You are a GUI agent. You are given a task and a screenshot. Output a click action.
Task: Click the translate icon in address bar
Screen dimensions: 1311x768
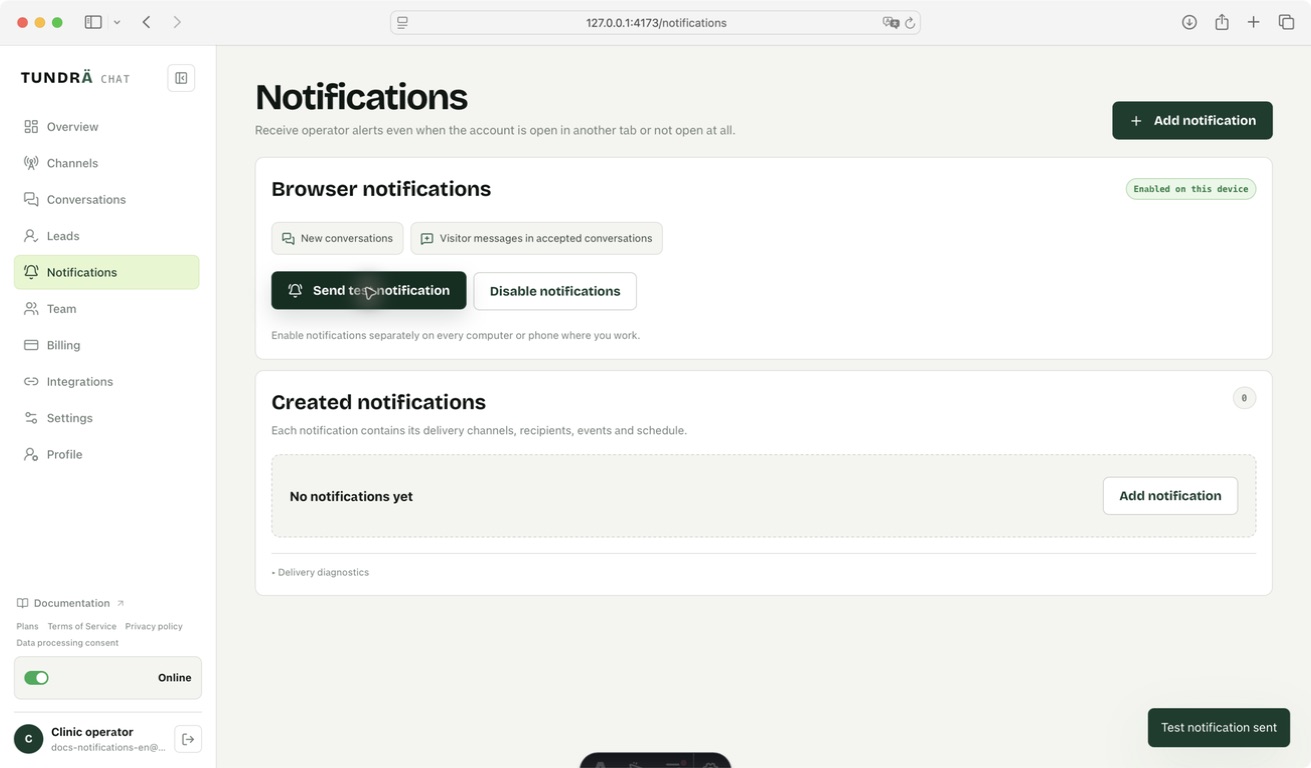[x=890, y=23]
